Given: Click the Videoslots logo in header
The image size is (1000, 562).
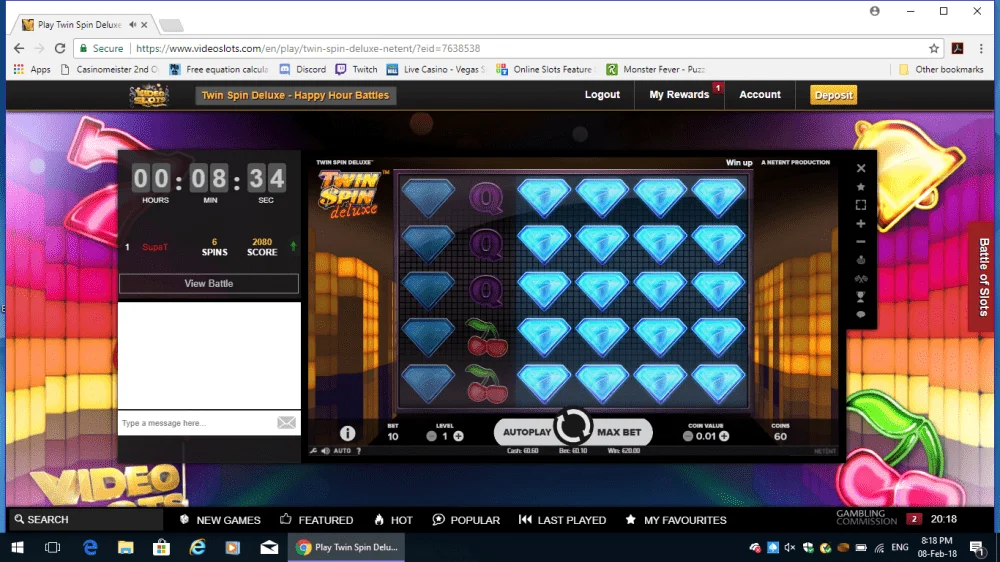Looking at the screenshot, I should coord(149,95).
